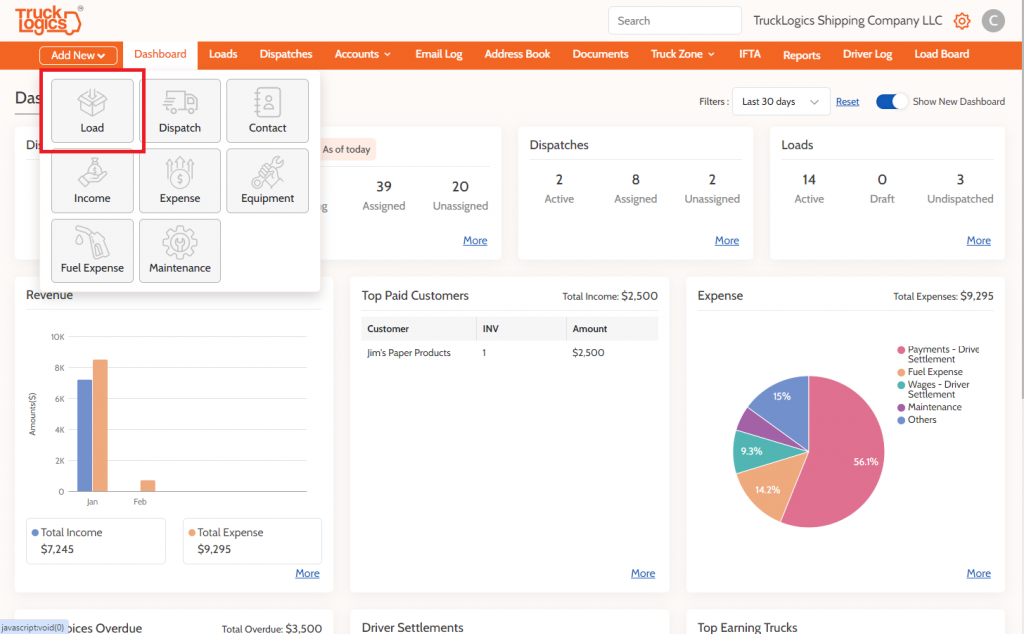This screenshot has width=1024, height=634.
Task: Click the Wages - Driver Settlement legend dot
Action: (x=901, y=385)
